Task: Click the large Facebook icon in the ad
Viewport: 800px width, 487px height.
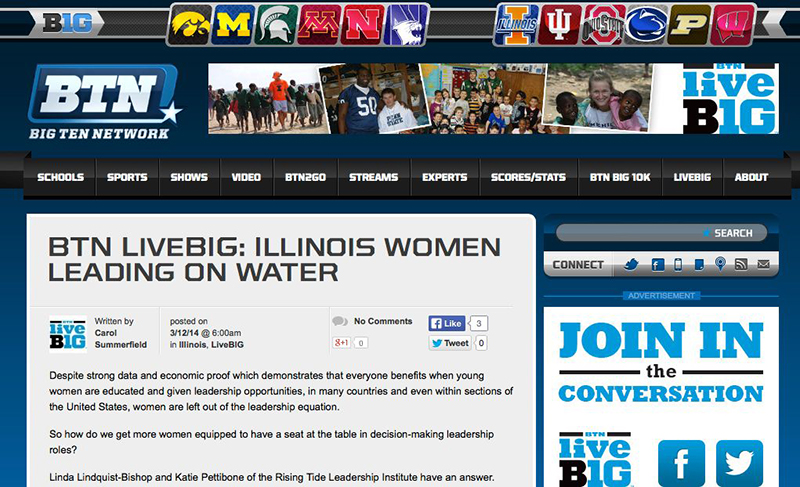Action: (682, 463)
